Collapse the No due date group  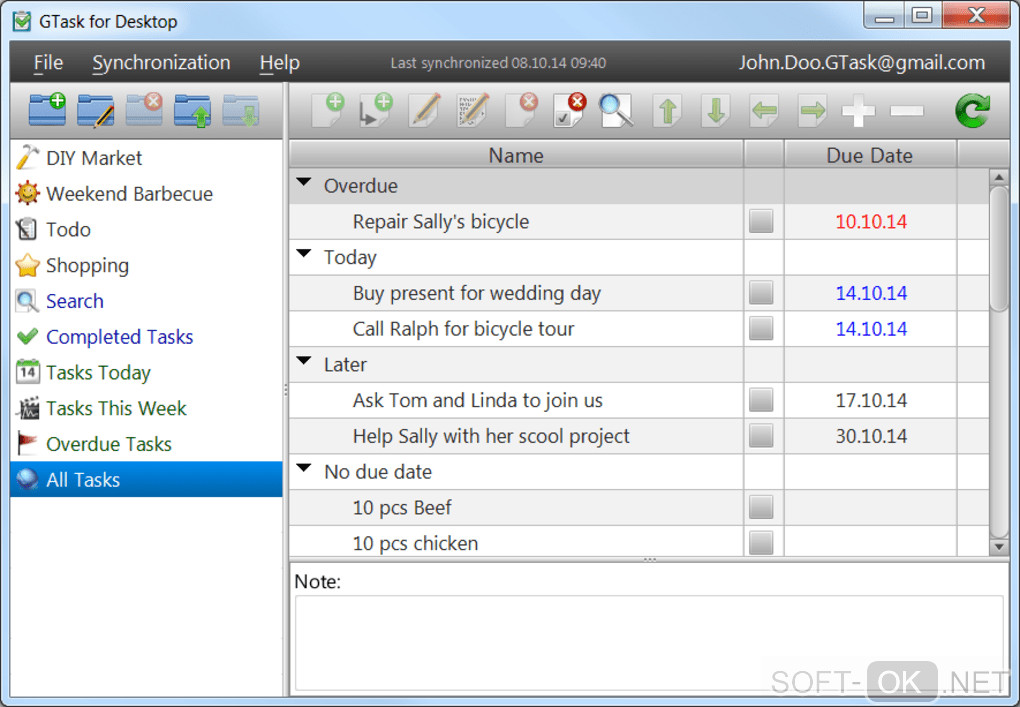[304, 468]
